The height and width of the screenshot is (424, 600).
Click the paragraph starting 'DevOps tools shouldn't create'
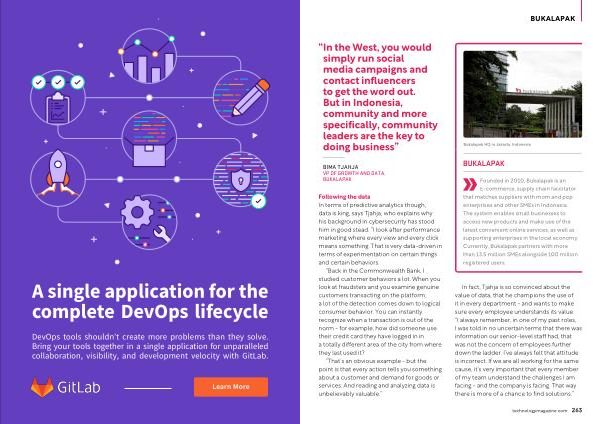(150, 346)
